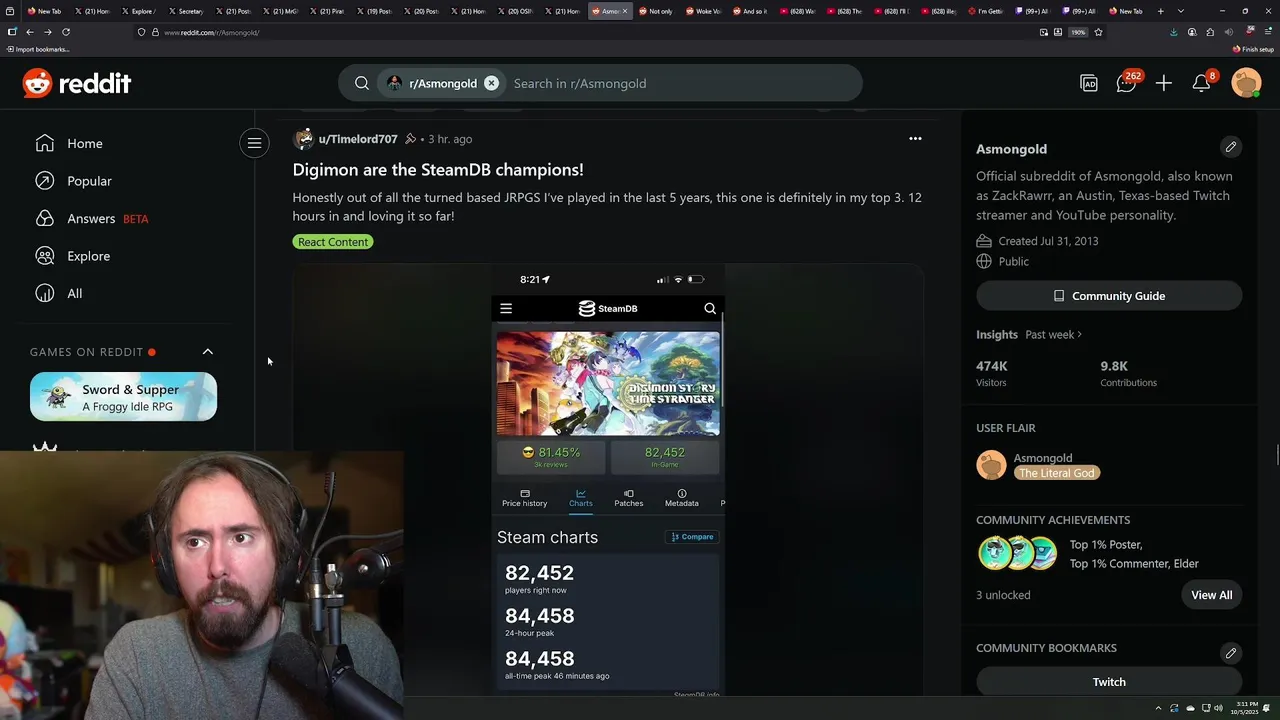
Task: Edit Community Bookmarks with the pencil icon
Action: [x=1231, y=653]
